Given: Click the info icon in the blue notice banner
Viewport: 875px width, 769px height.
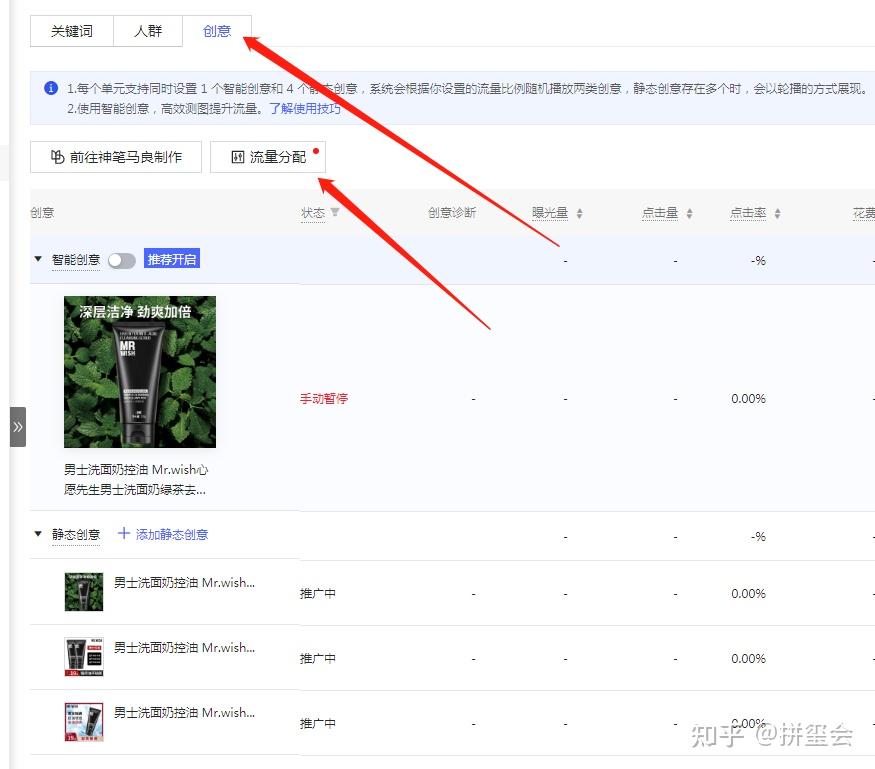Looking at the screenshot, I should coord(50,88).
